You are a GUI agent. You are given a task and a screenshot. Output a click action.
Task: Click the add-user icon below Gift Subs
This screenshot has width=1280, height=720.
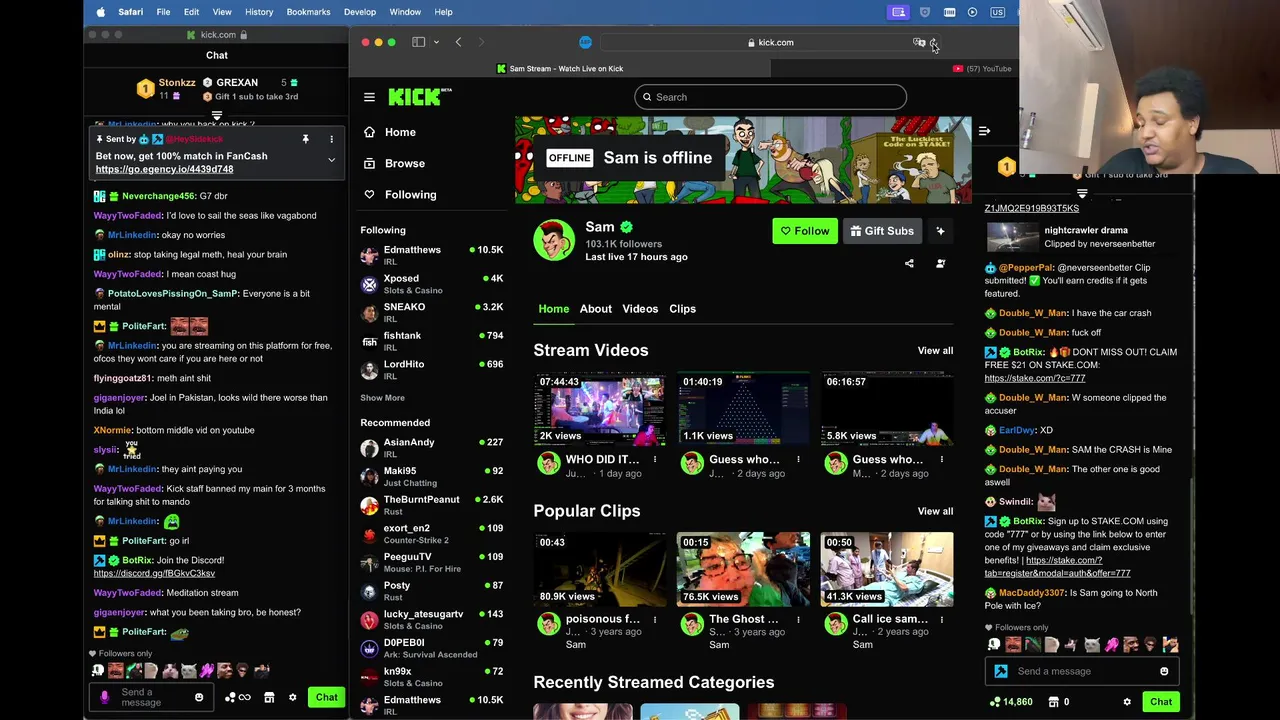940,264
